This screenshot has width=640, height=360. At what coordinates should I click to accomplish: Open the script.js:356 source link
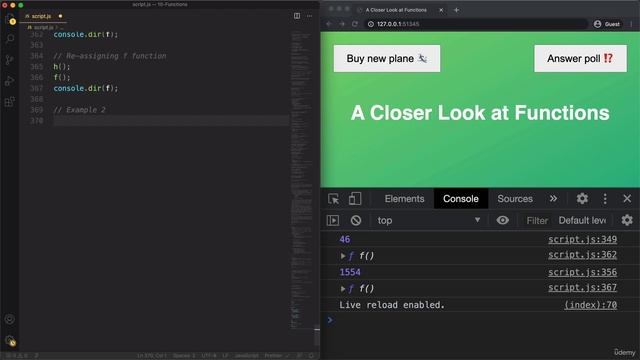pyautogui.click(x=582, y=272)
